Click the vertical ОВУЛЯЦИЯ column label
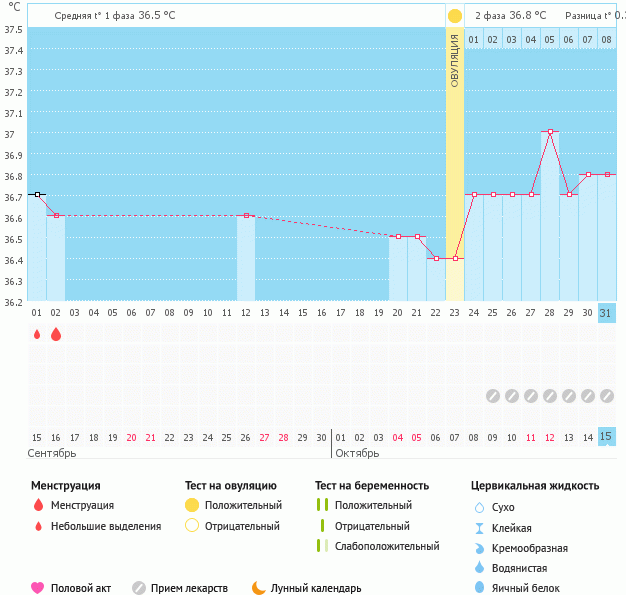 coord(455,60)
